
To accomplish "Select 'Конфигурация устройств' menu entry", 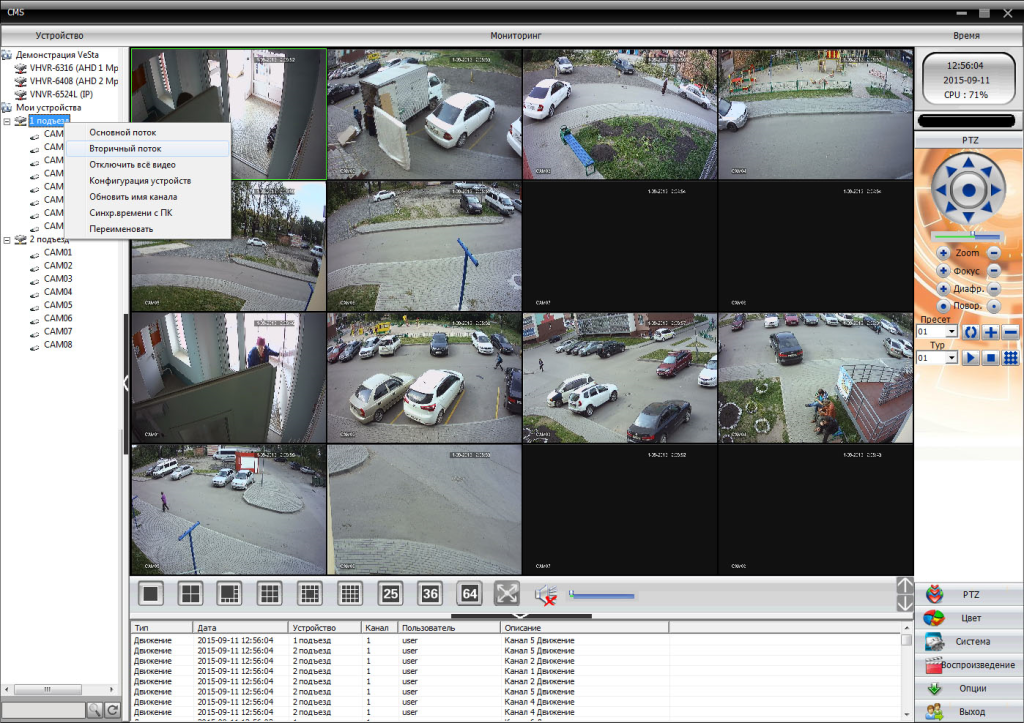I will point(140,181).
